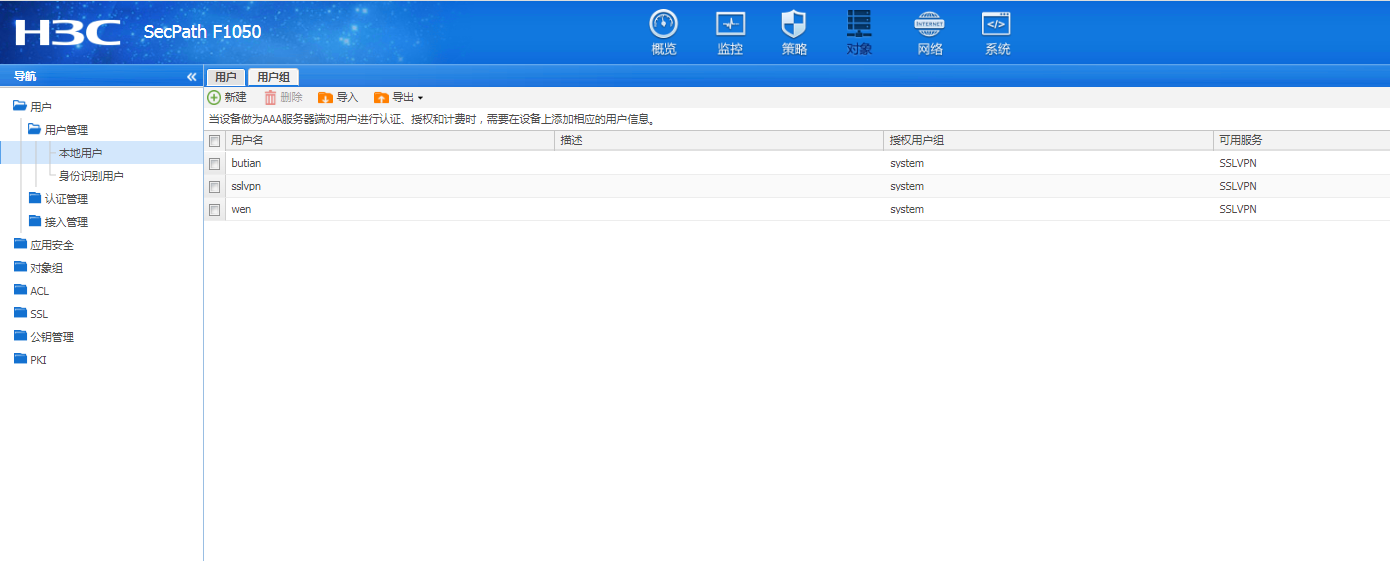The width and height of the screenshot is (1390, 561).
Task: Expand the 公钥管理 tree item
Action: coord(52,337)
